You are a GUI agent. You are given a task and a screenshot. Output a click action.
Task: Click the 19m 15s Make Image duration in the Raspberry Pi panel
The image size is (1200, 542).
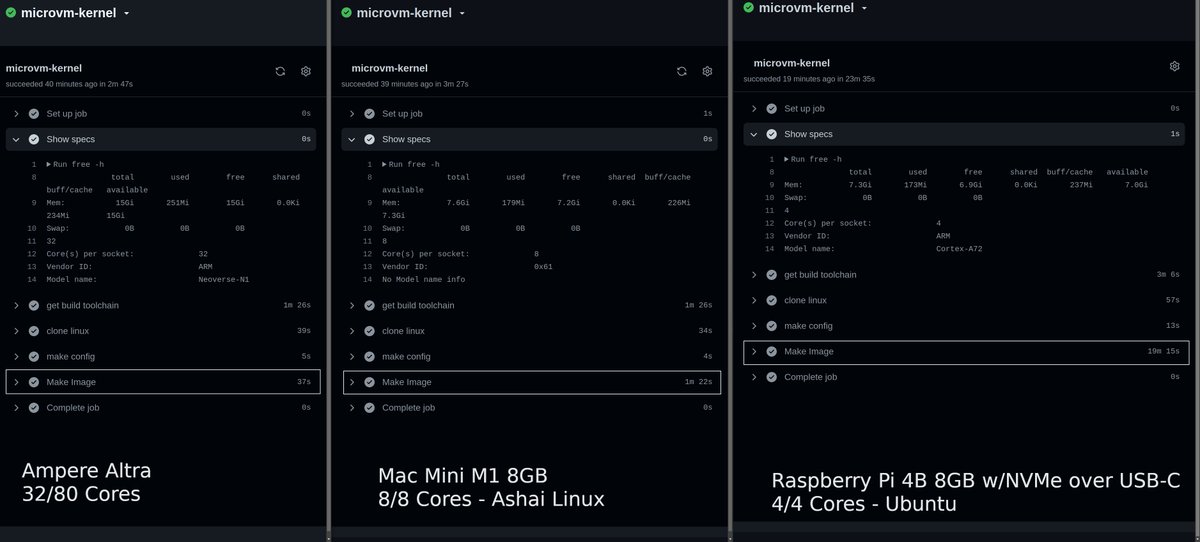coord(1163,352)
